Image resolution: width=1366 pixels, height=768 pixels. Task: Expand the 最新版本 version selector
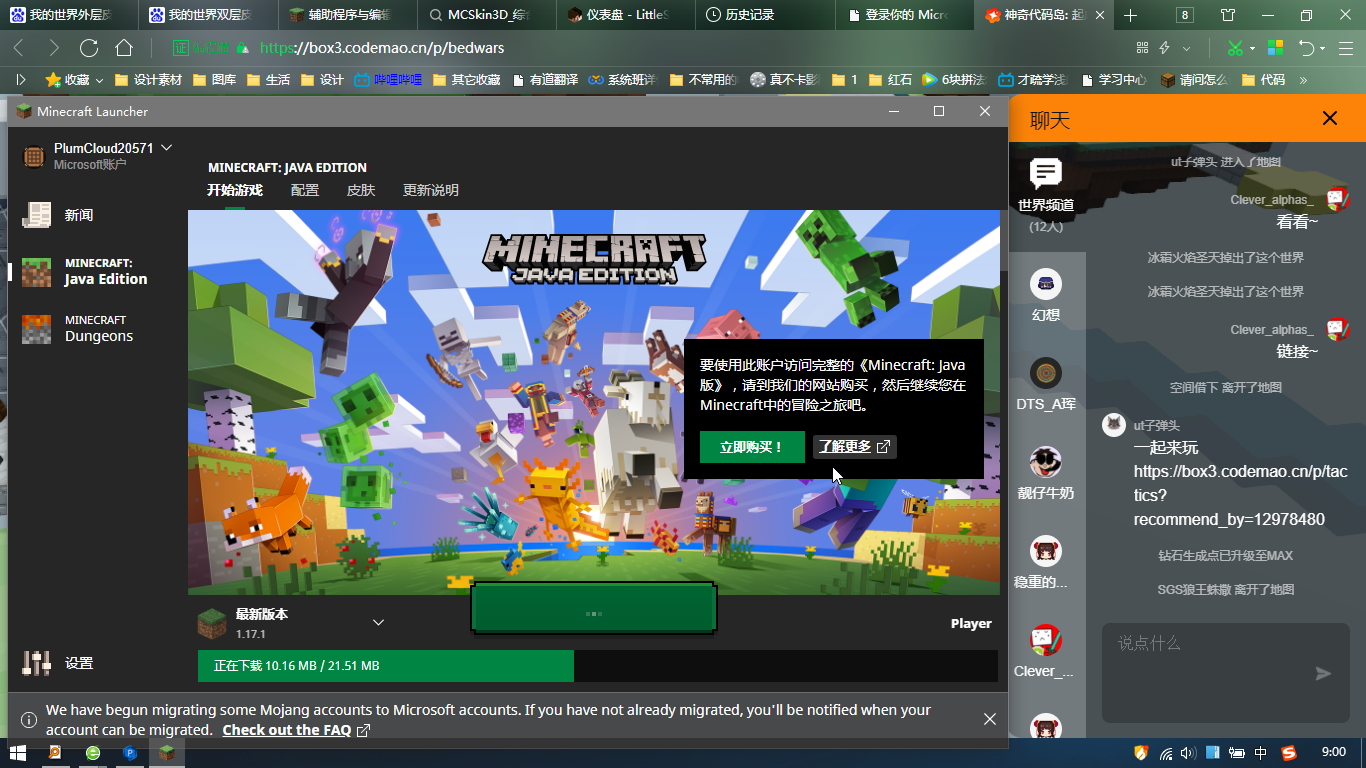pyautogui.click(x=378, y=623)
